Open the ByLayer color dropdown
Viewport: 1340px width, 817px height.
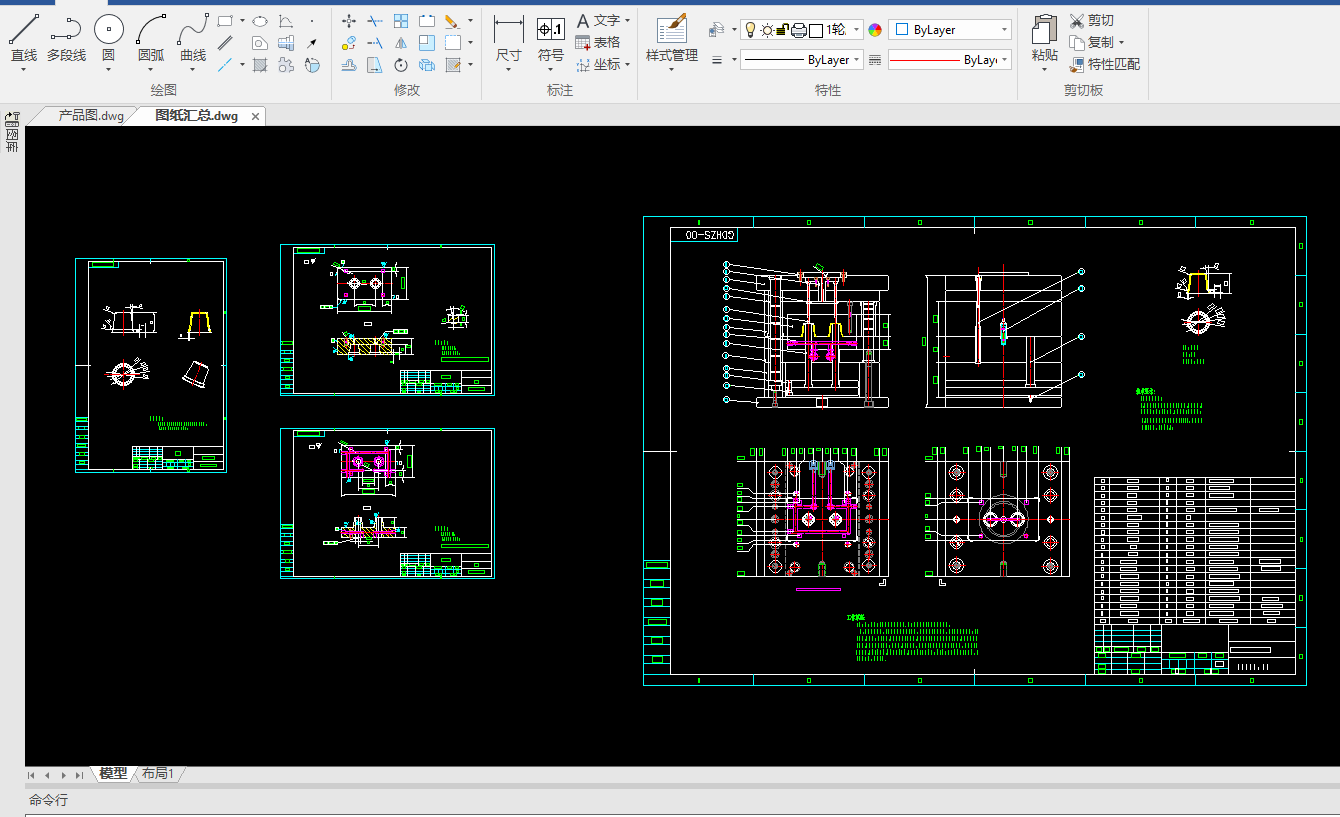pyautogui.click(x=950, y=30)
